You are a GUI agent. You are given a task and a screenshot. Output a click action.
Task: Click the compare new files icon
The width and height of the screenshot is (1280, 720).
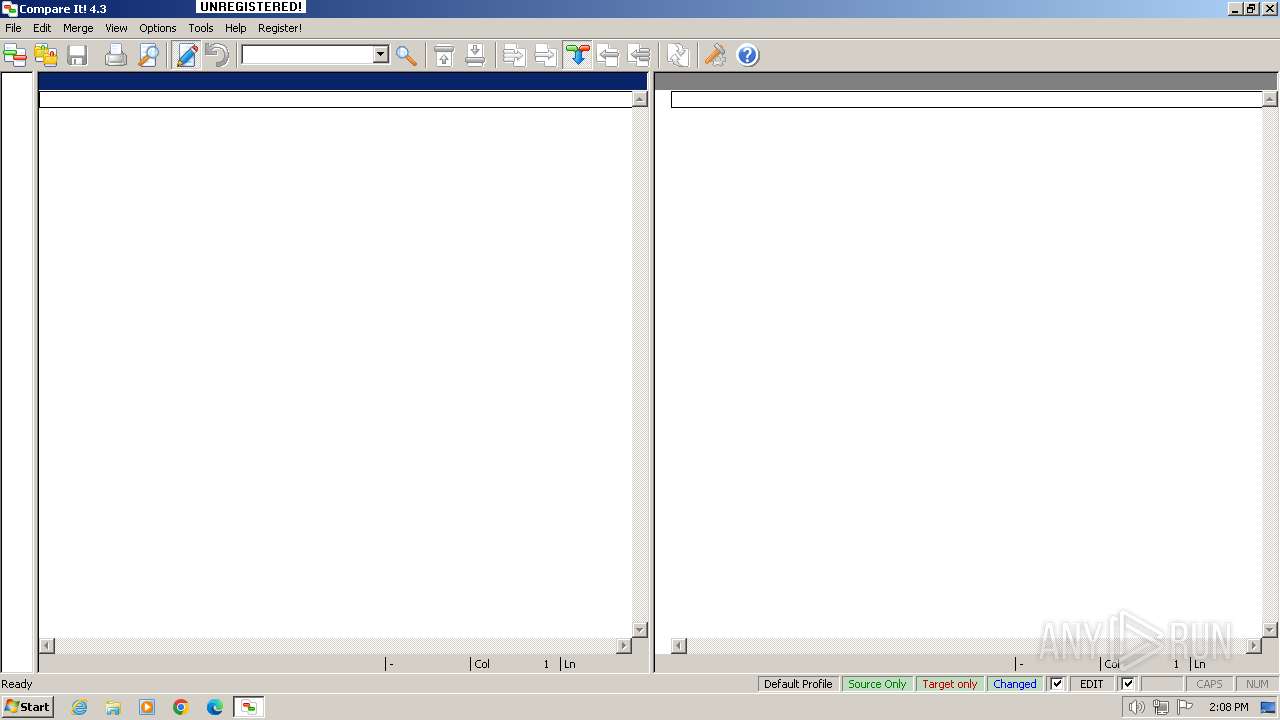tap(15, 55)
